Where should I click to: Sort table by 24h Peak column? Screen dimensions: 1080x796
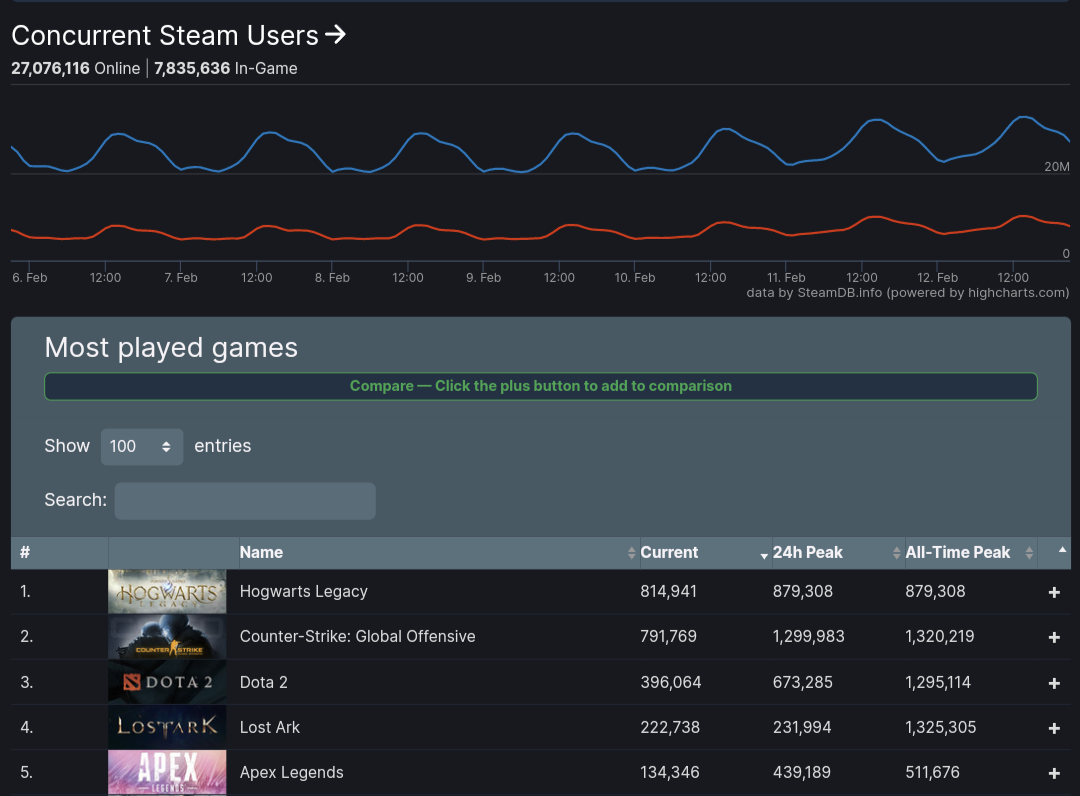click(x=838, y=553)
